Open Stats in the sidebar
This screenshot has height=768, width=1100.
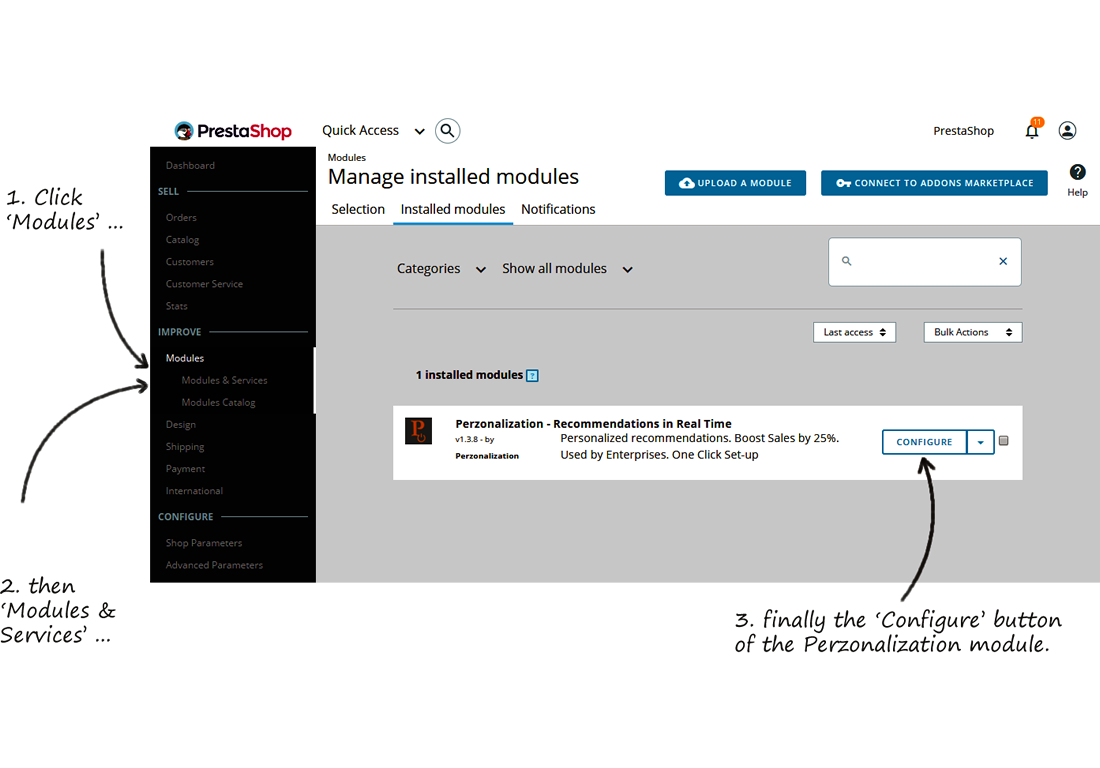(x=177, y=306)
